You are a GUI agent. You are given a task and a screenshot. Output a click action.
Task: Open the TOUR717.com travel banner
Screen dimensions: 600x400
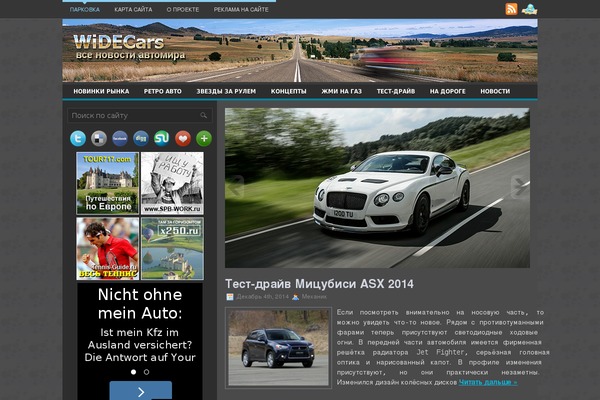(108, 183)
